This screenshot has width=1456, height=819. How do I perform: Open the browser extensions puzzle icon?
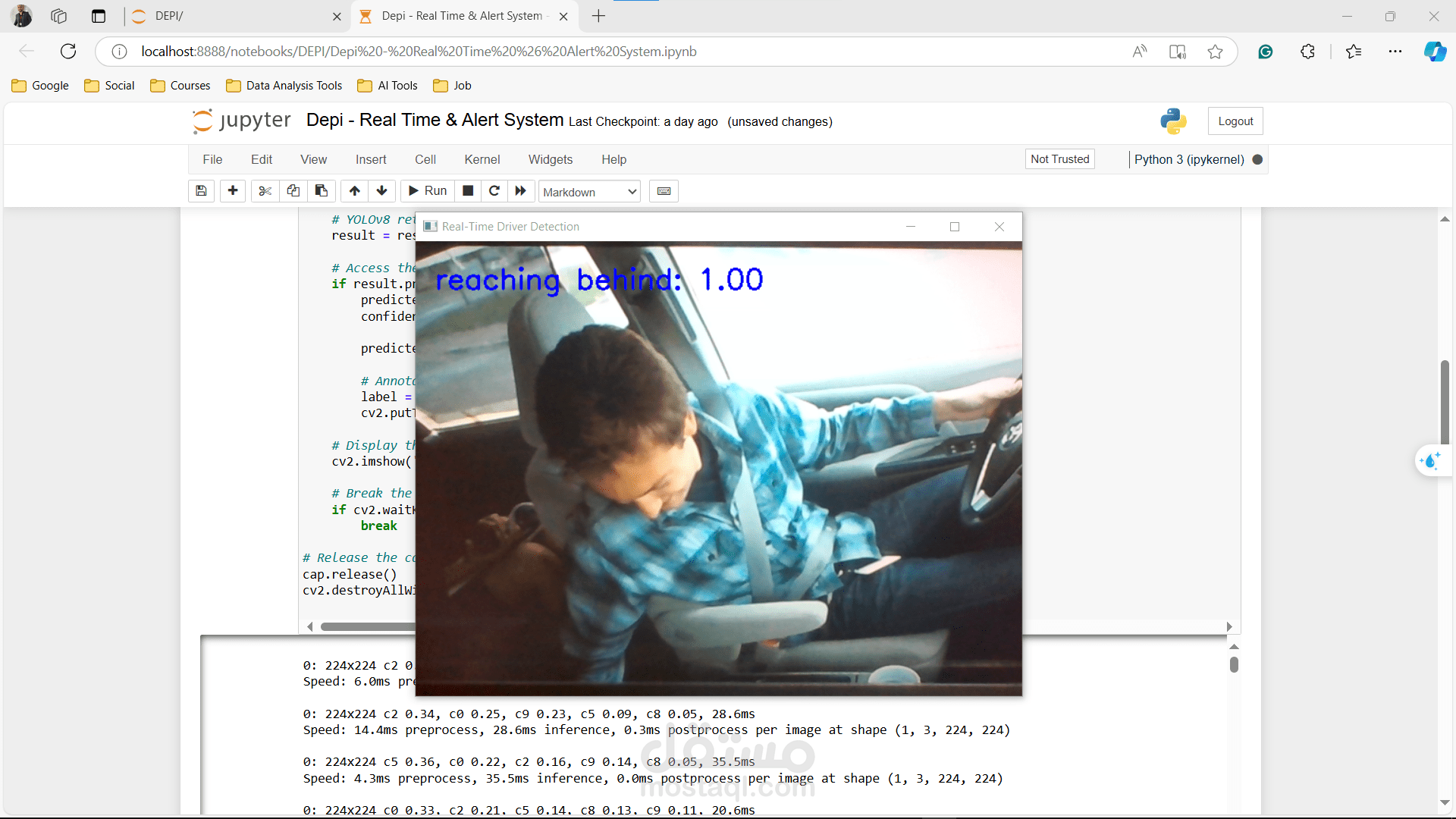coord(1307,52)
